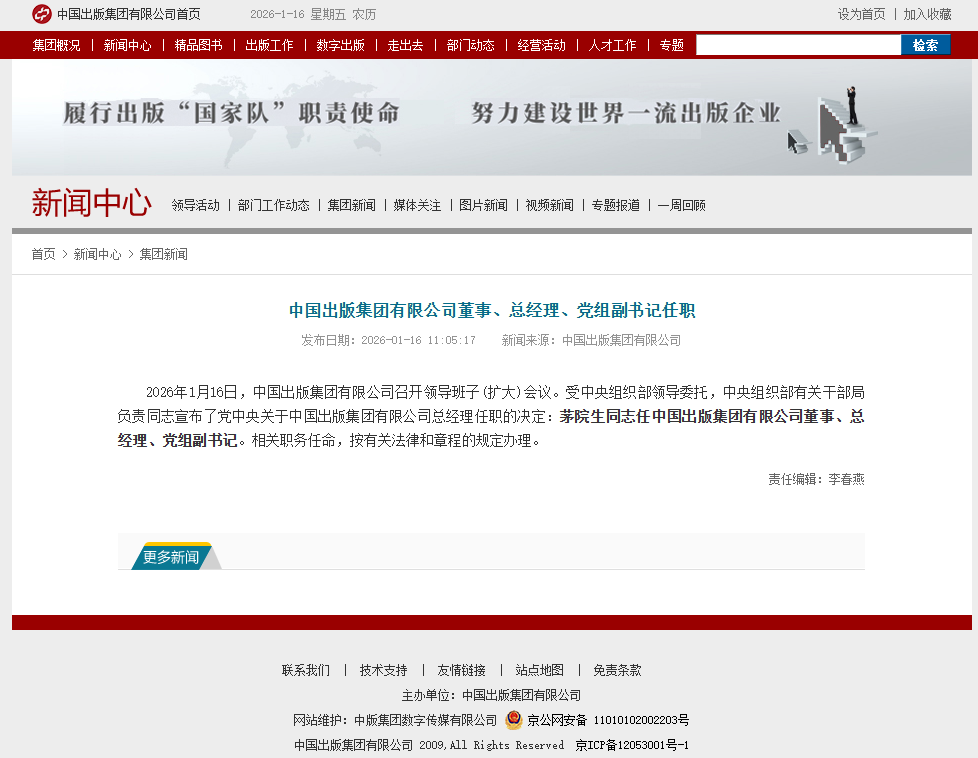Click the 检索 search button

925,45
